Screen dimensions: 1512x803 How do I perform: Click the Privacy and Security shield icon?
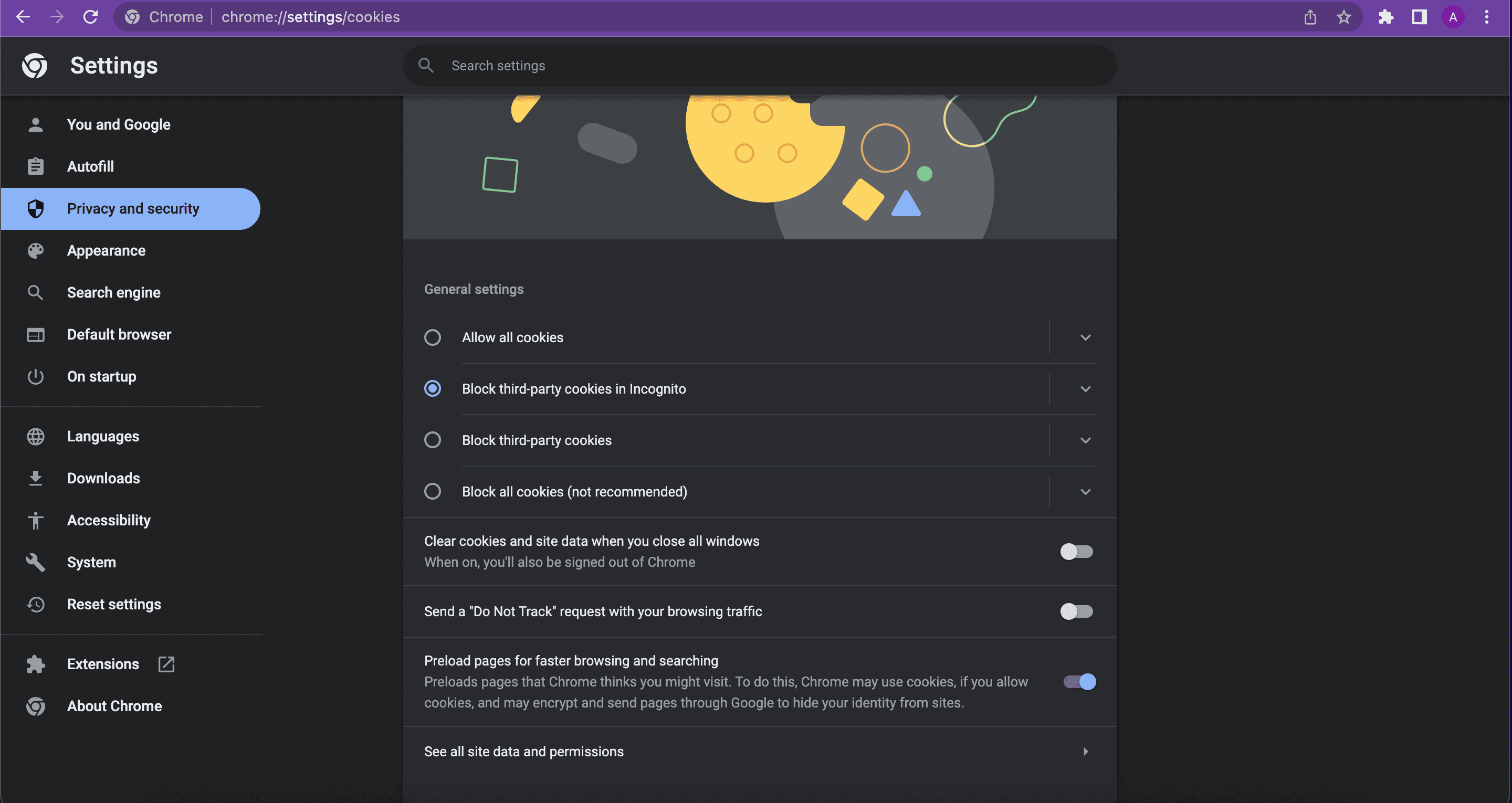coord(34,208)
